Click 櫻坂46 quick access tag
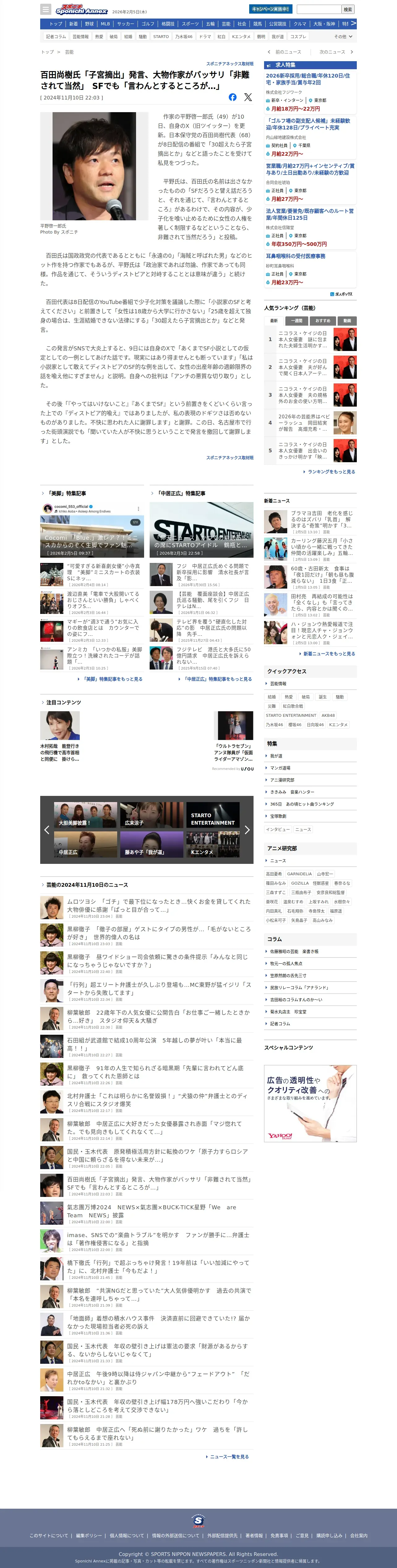The width and height of the screenshot is (397, 1568). [x=295, y=724]
